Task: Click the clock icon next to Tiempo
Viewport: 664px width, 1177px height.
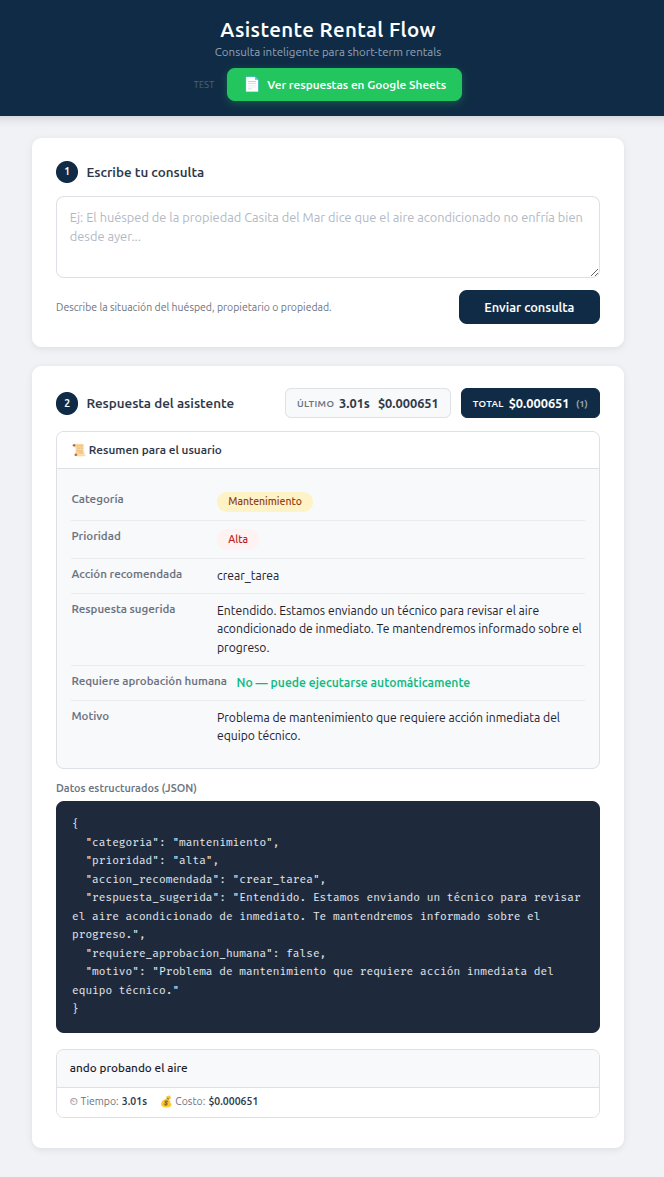Action: click(74, 1101)
